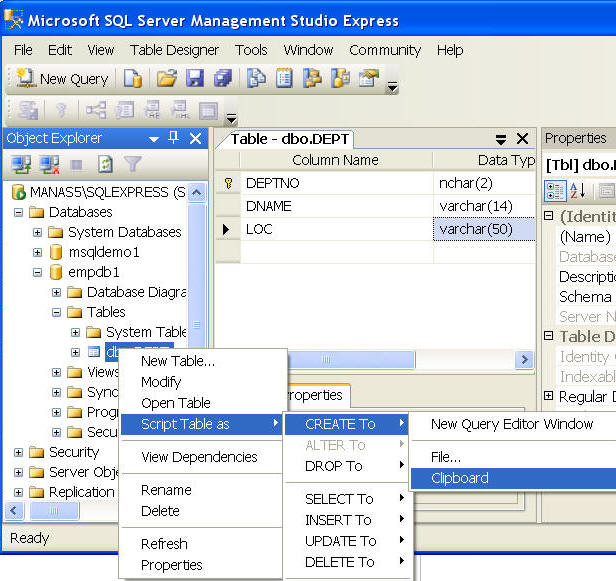The height and width of the screenshot is (581, 616).
Task: Click the Connect icon in Object Explorer
Action: (x=21, y=164)
